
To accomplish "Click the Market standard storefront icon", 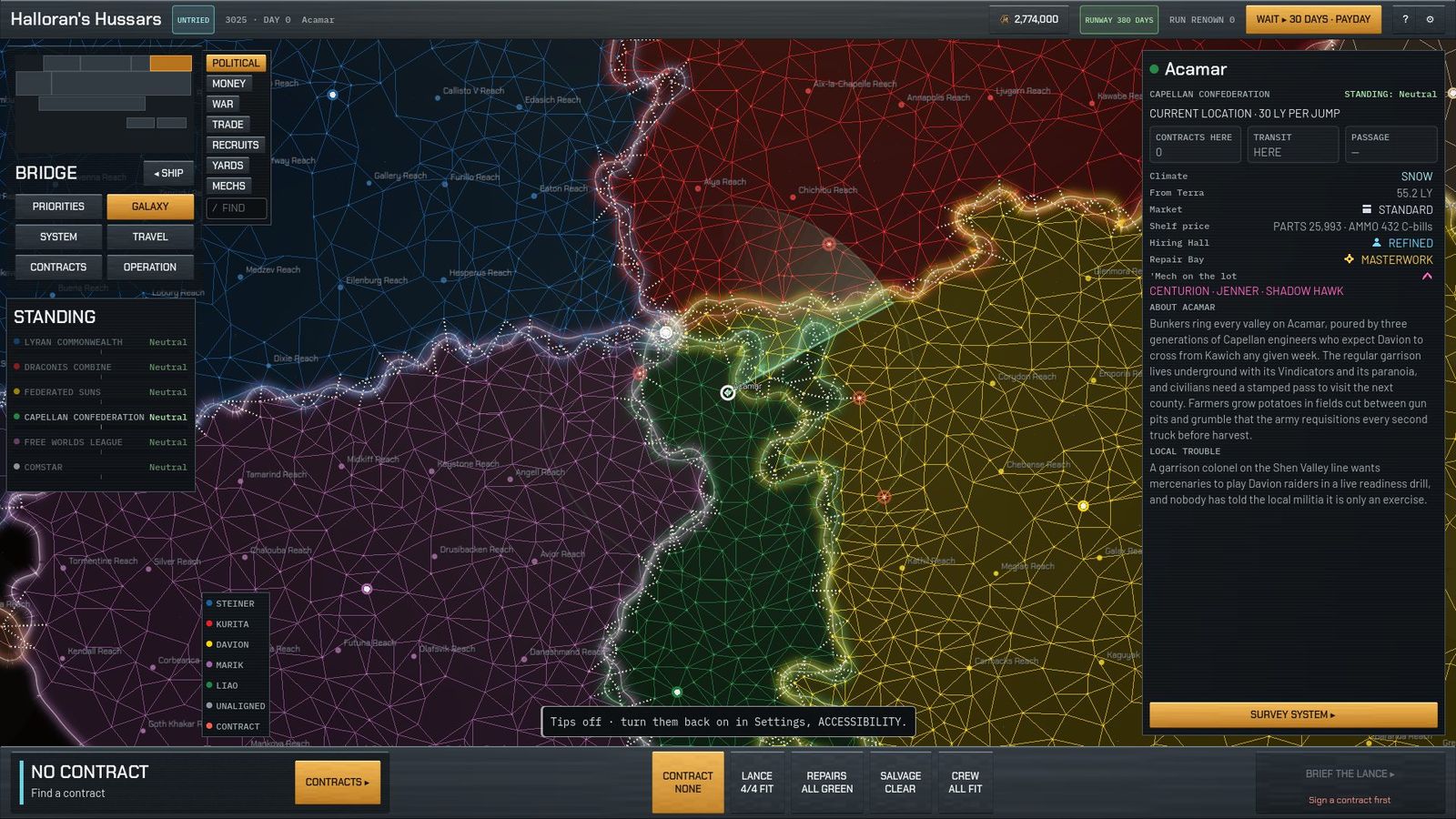I will 1366,209.
